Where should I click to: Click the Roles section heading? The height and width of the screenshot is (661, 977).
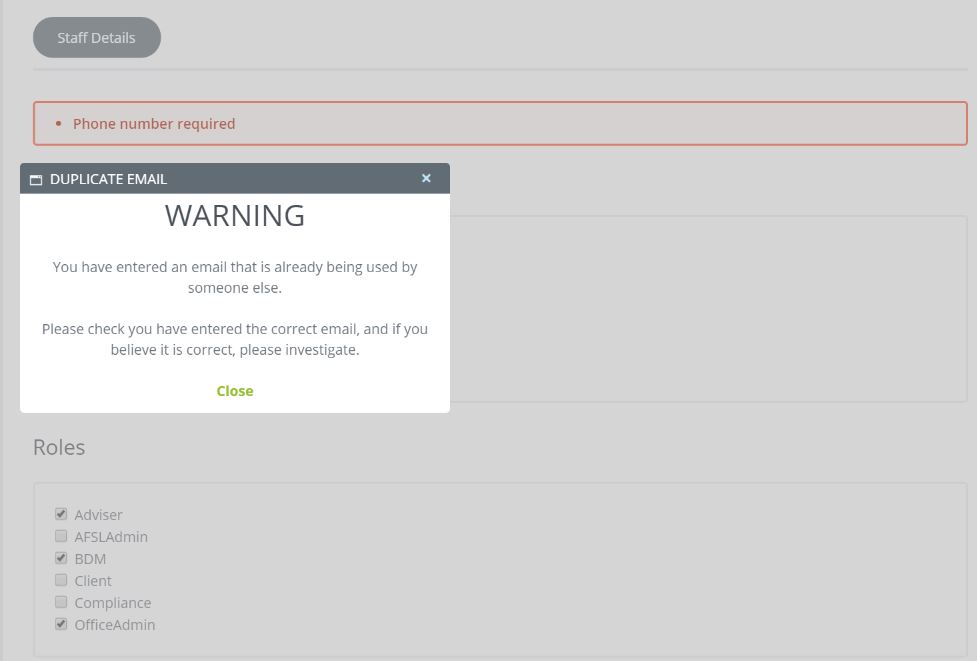point(59,447)
